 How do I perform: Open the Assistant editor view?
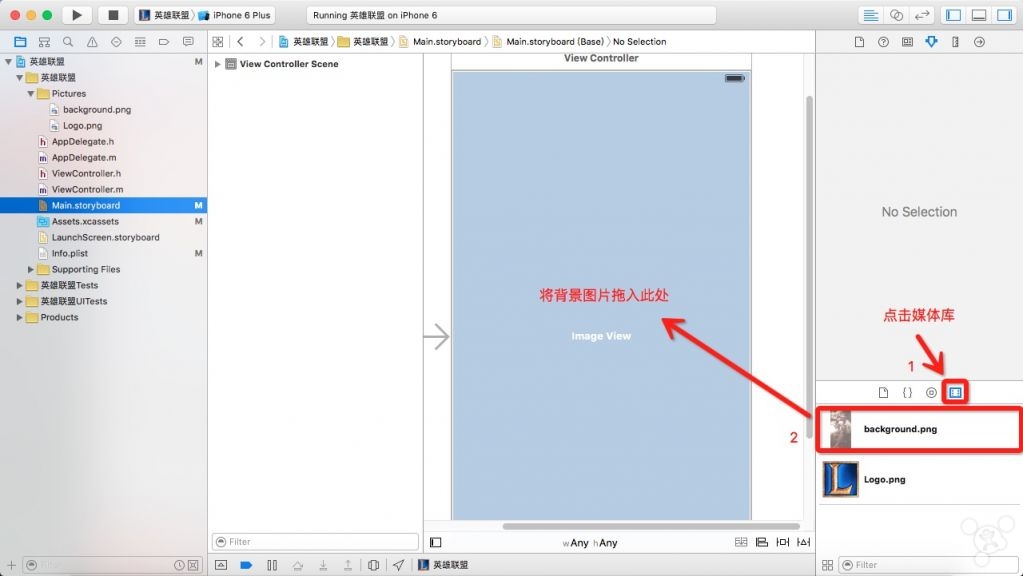pos(896,15)
